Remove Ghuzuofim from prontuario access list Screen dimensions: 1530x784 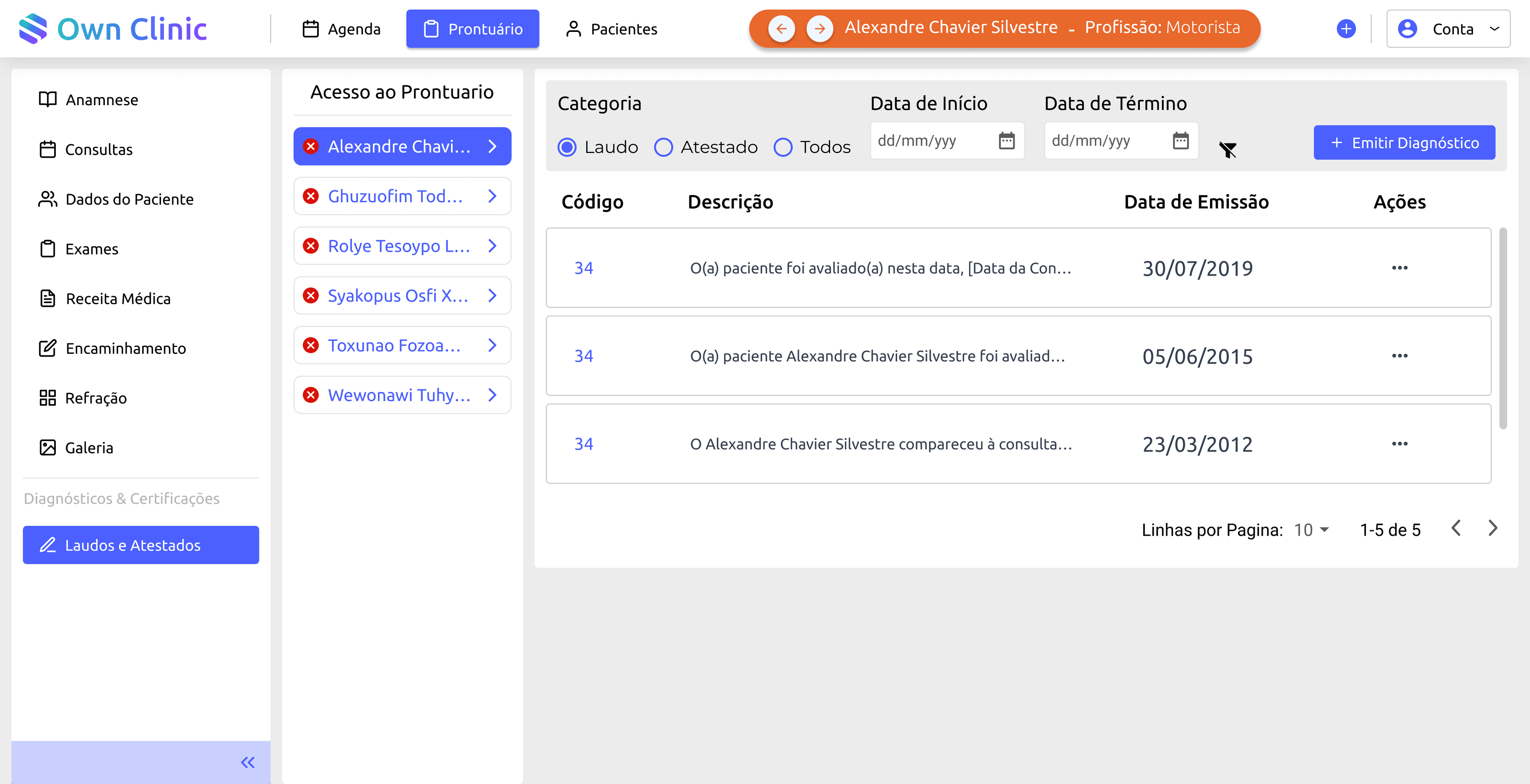(x=311, y=196)
